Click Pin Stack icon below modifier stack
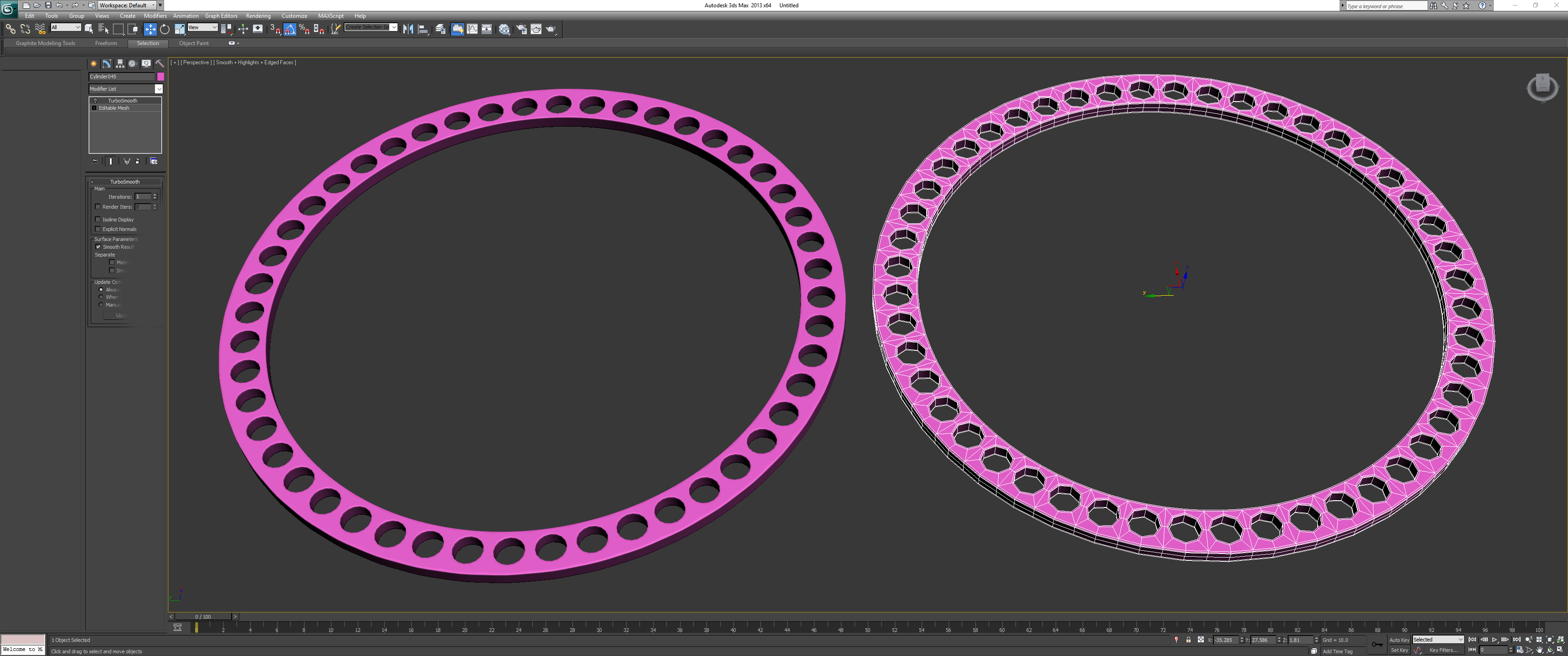This screenshot has height=656, width=1568. 95,161
